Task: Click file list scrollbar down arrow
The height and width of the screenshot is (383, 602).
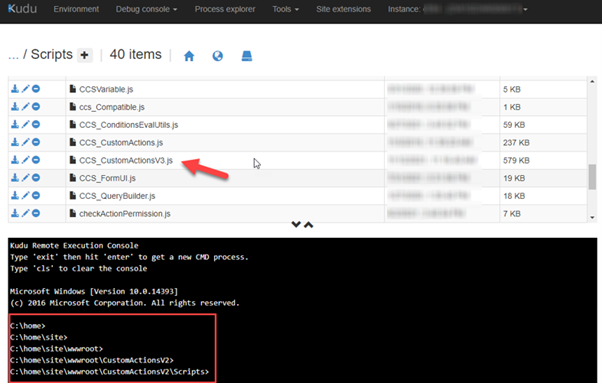Action: click(x=592, y=218)
